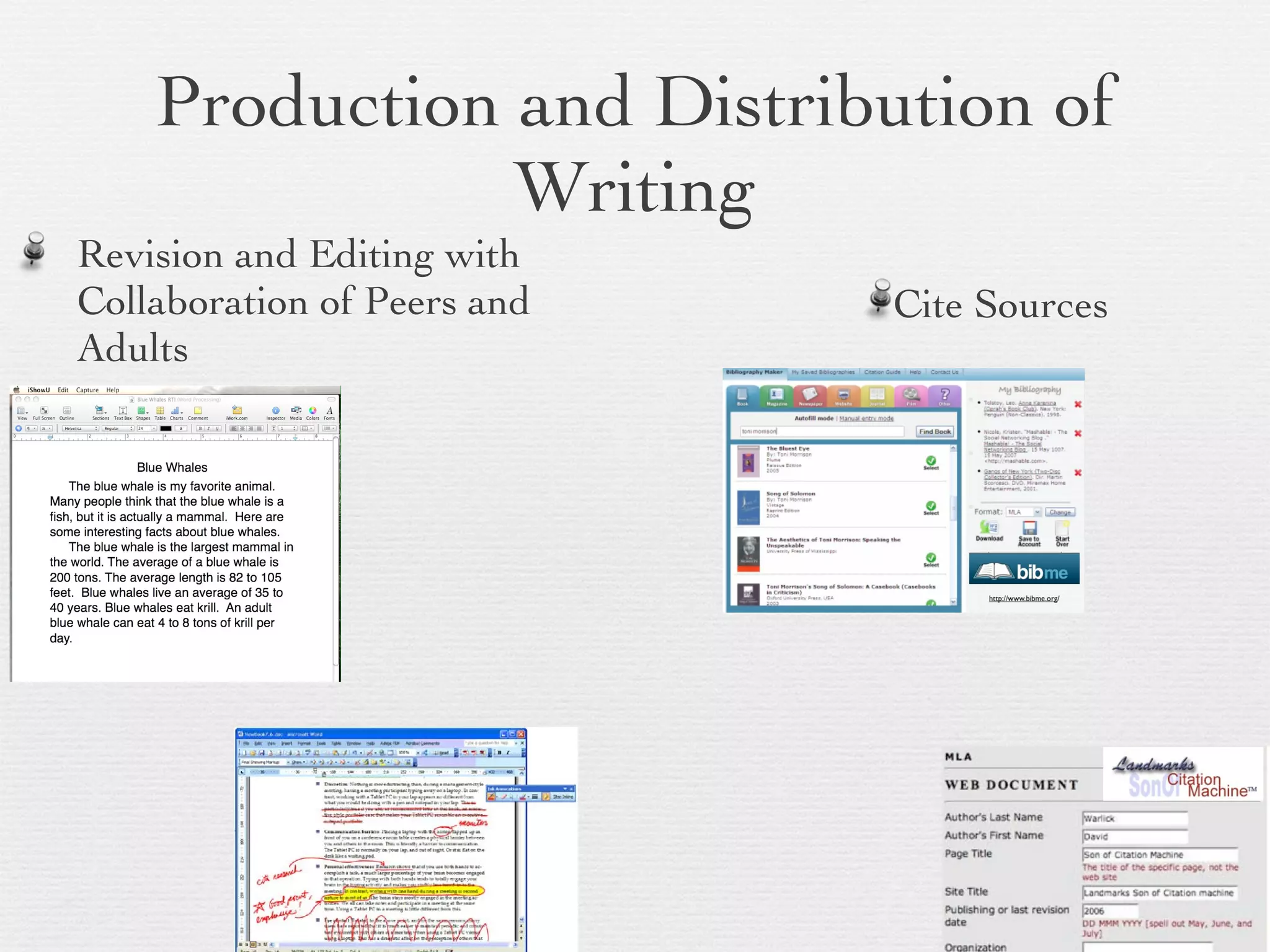Viewport: 1270px width, 952px height.
Task: Toggle Bold in the Pages format bar
Action: [200, 428]
